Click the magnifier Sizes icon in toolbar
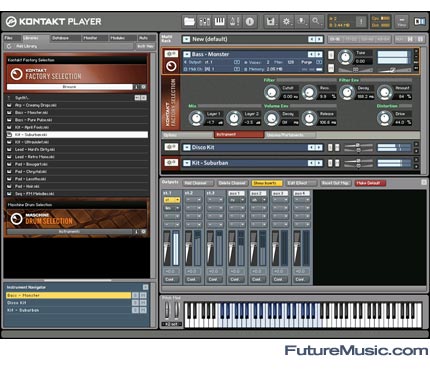Screen dimensions: 430x370 point(316,22)
